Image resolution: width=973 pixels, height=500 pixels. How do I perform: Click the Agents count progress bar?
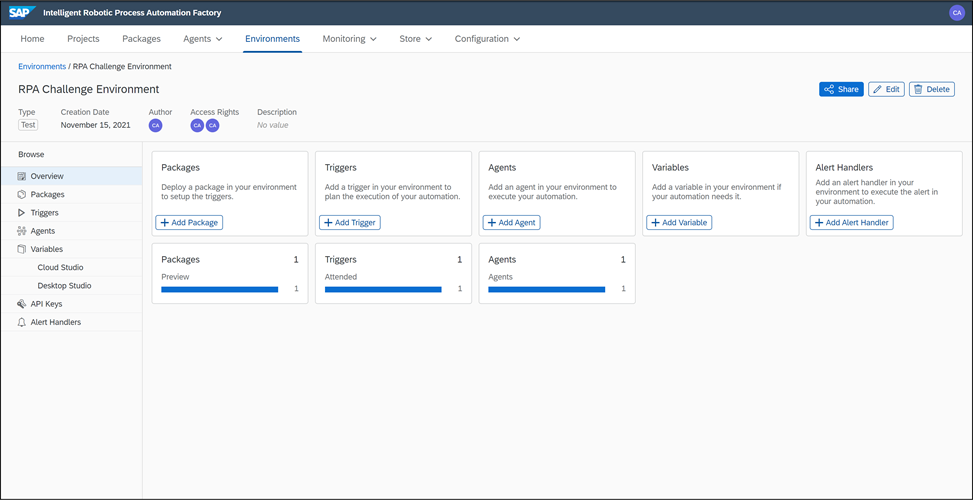547,289
